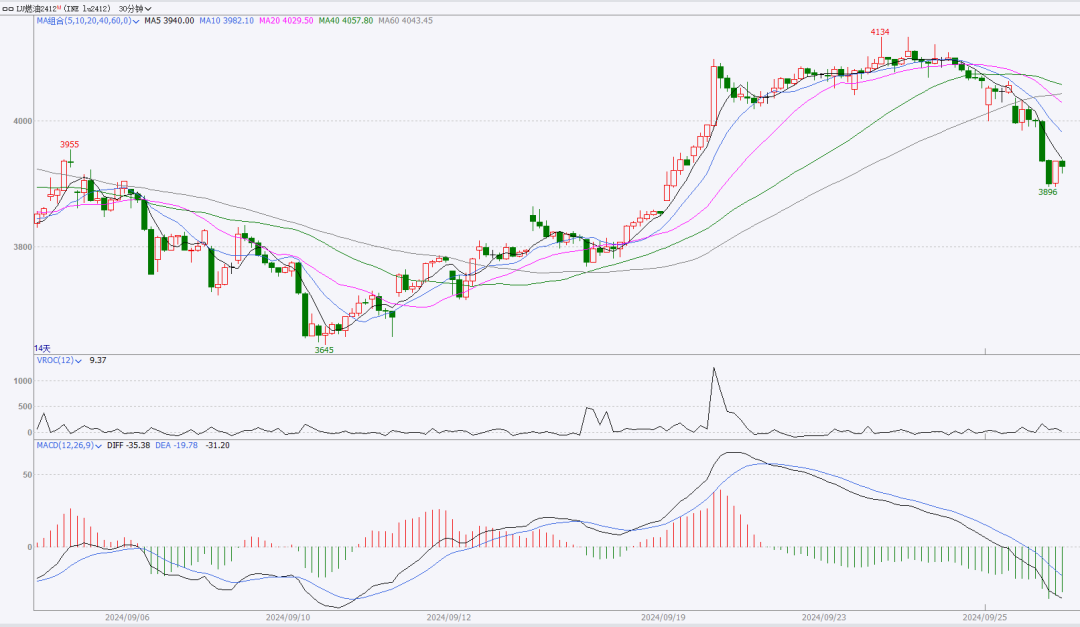Image resolution: width=1080 pixels, height=627 pixels.
Task: Click the MA40 4057.80 value
Action: pyautogui.click(x=346, y=21)
